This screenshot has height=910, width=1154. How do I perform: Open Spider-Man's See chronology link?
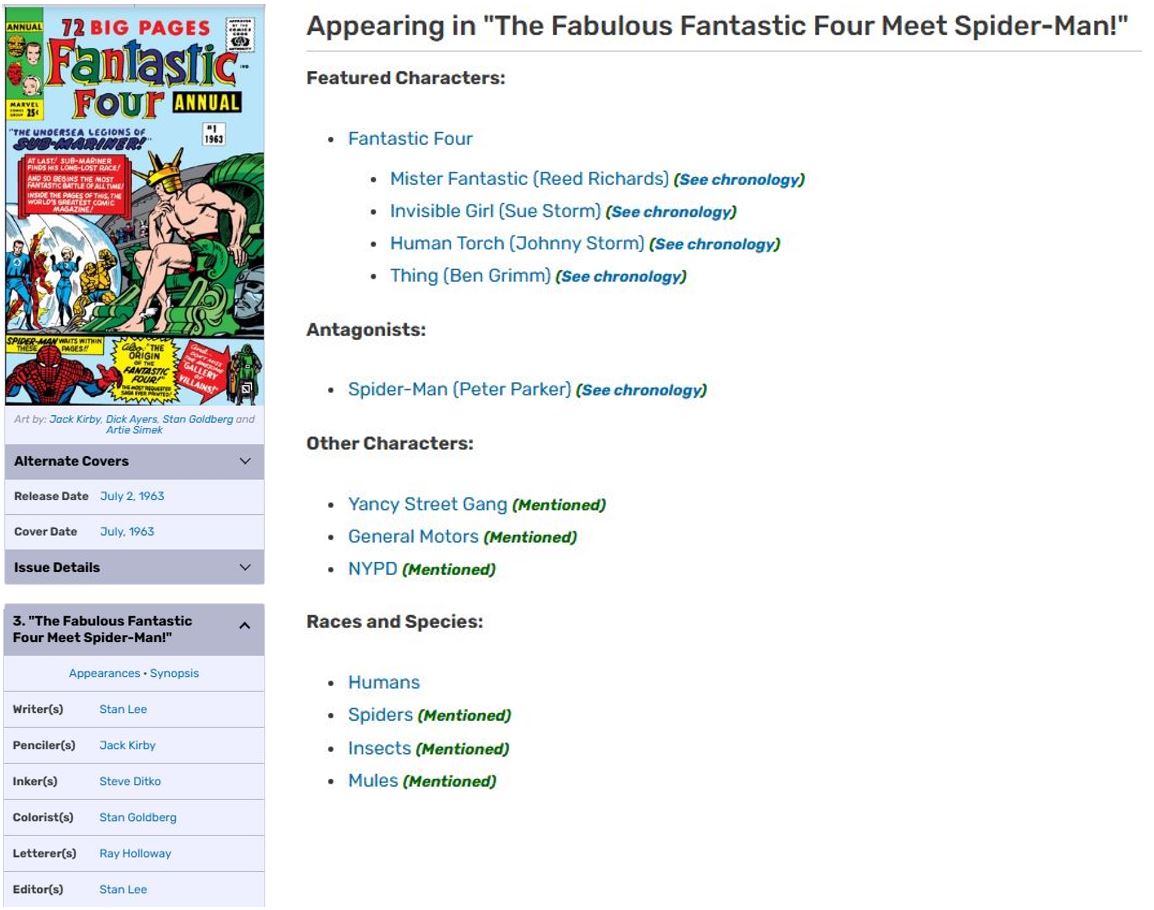pos(641,390)
